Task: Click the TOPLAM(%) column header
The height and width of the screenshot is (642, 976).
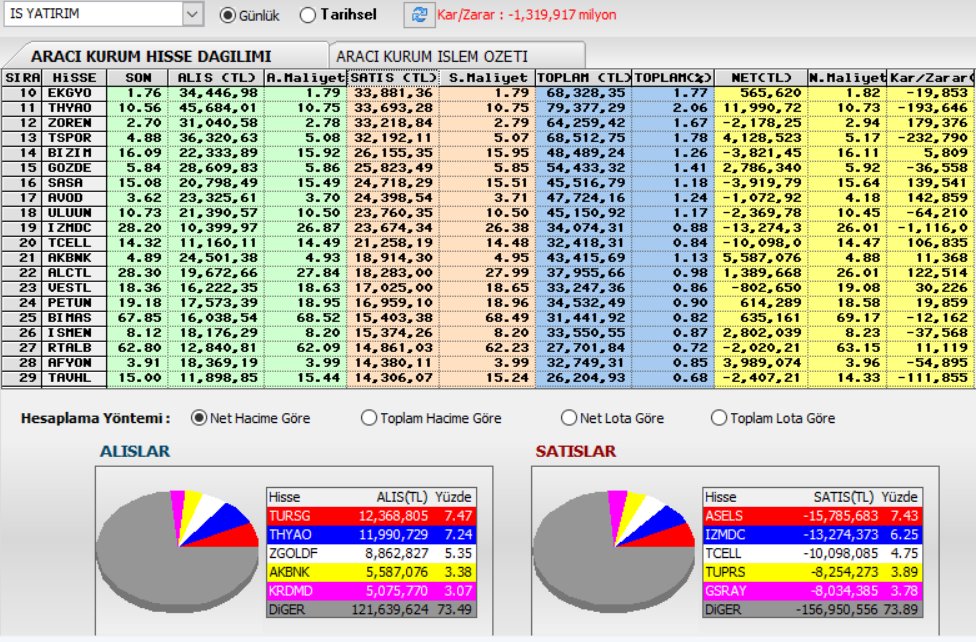Action: [x=673, y=78]
